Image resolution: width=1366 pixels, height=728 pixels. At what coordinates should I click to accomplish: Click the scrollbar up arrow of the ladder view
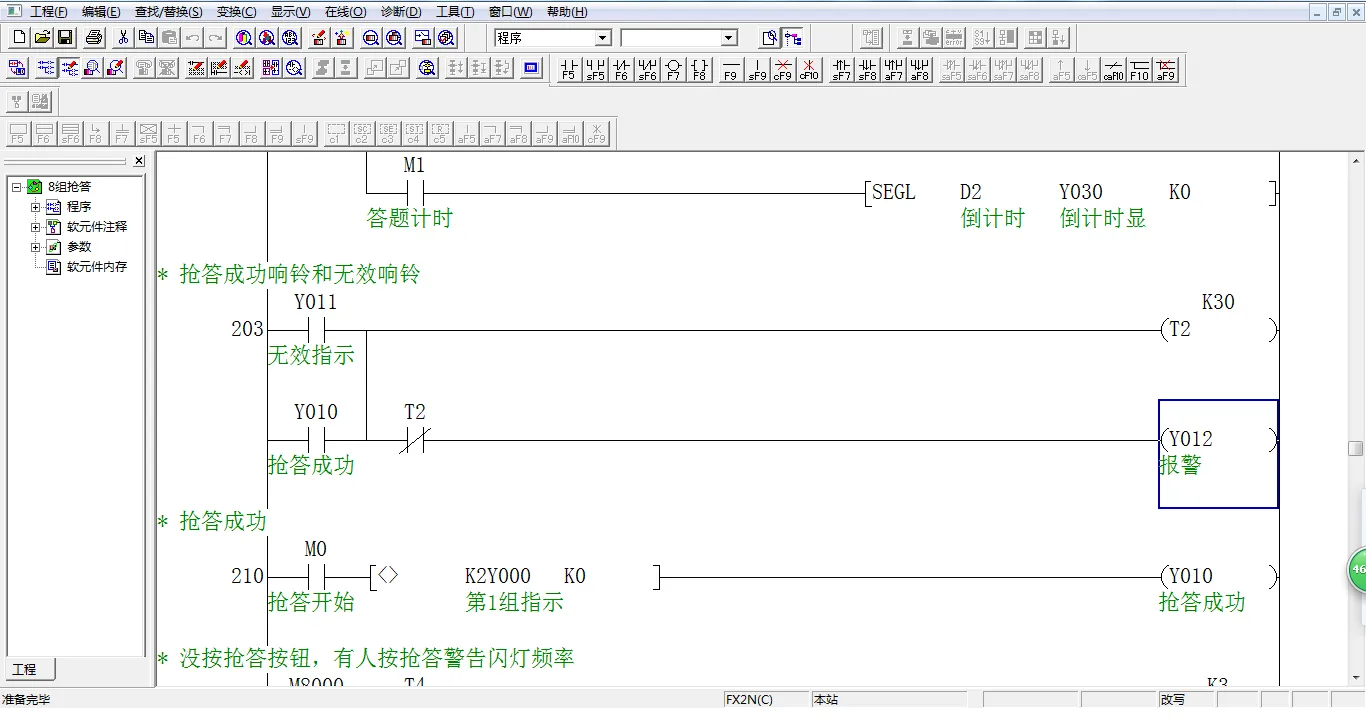[1356, 161]
